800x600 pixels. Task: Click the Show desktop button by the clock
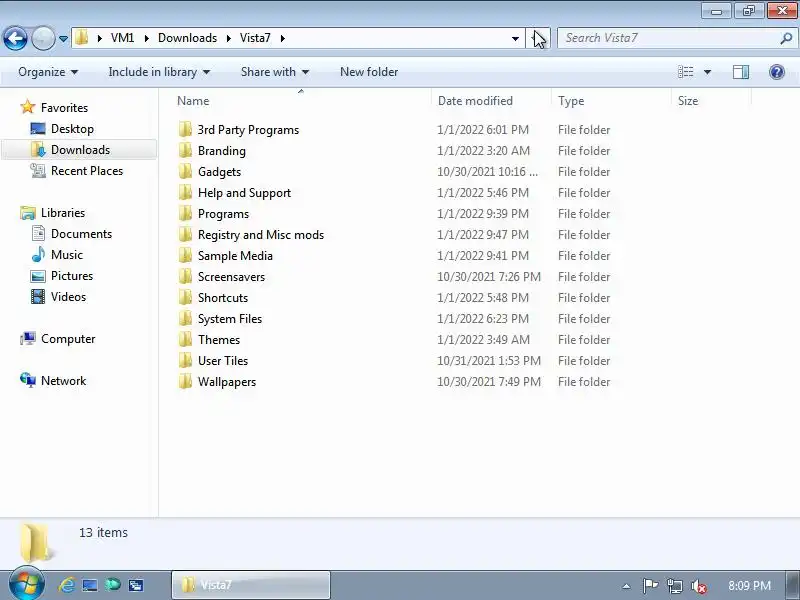(x=793, y=585)
